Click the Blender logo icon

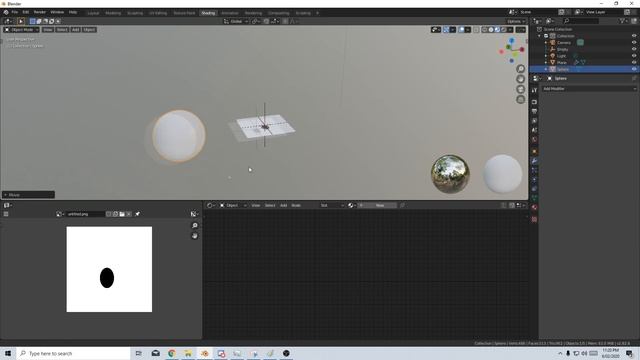[6, 12]
